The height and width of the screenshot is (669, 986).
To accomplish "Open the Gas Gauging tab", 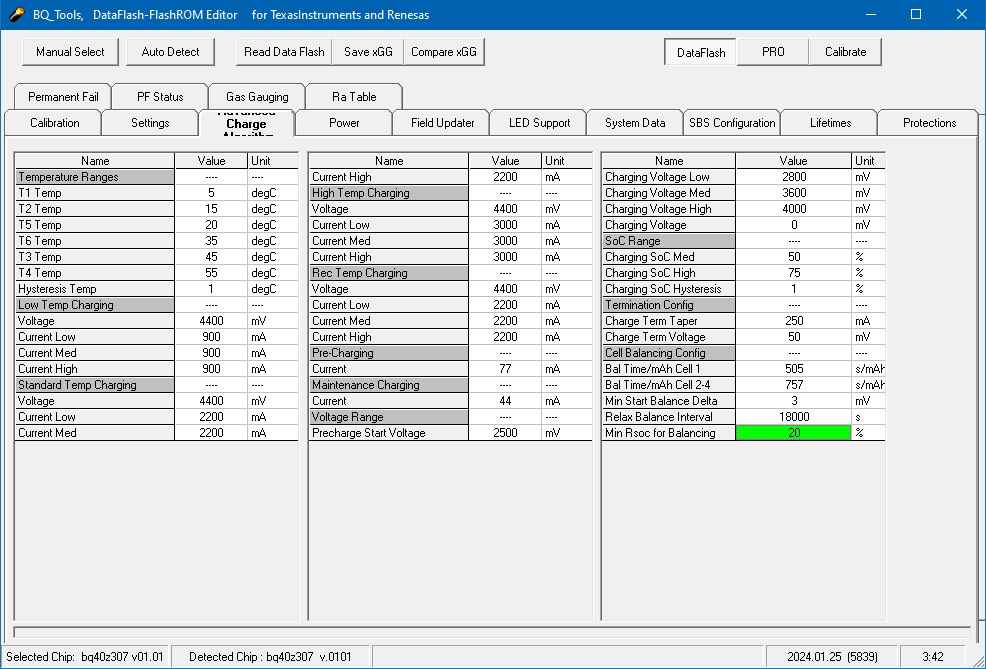I will [x=257, y=97].
